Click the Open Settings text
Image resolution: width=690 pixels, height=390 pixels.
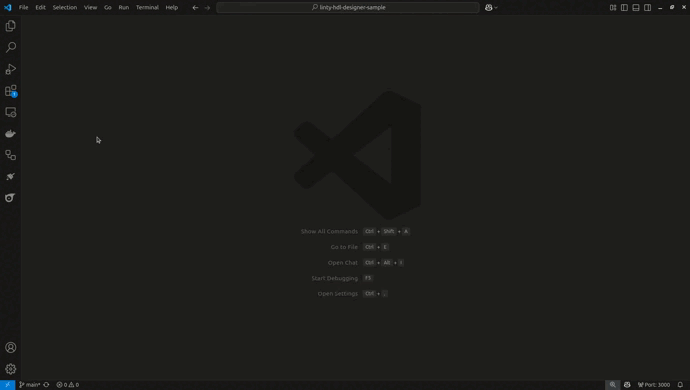point(338,294)
